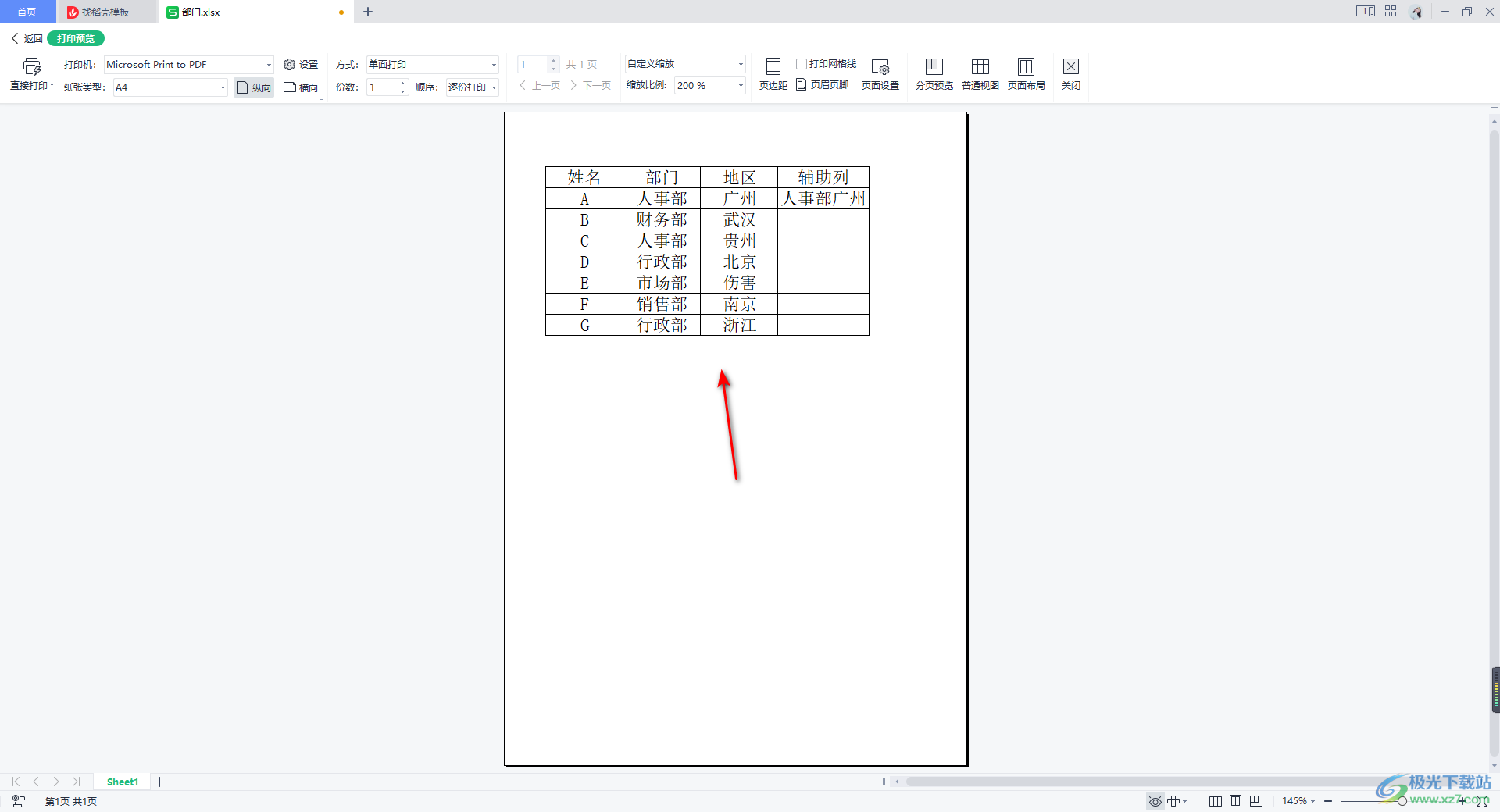Switch to page layout (页面布局) view

point(1027,74)
